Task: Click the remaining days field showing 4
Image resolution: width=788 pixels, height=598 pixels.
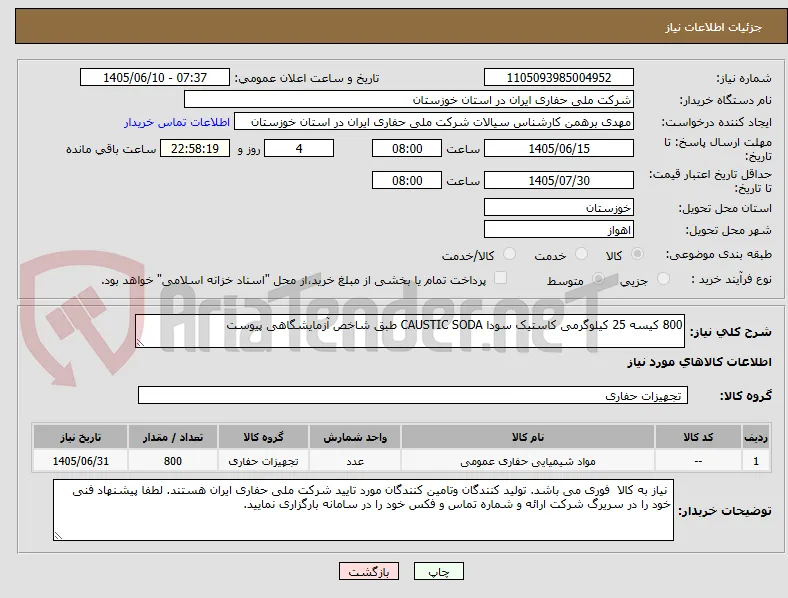Action: [x=299, y=148]
